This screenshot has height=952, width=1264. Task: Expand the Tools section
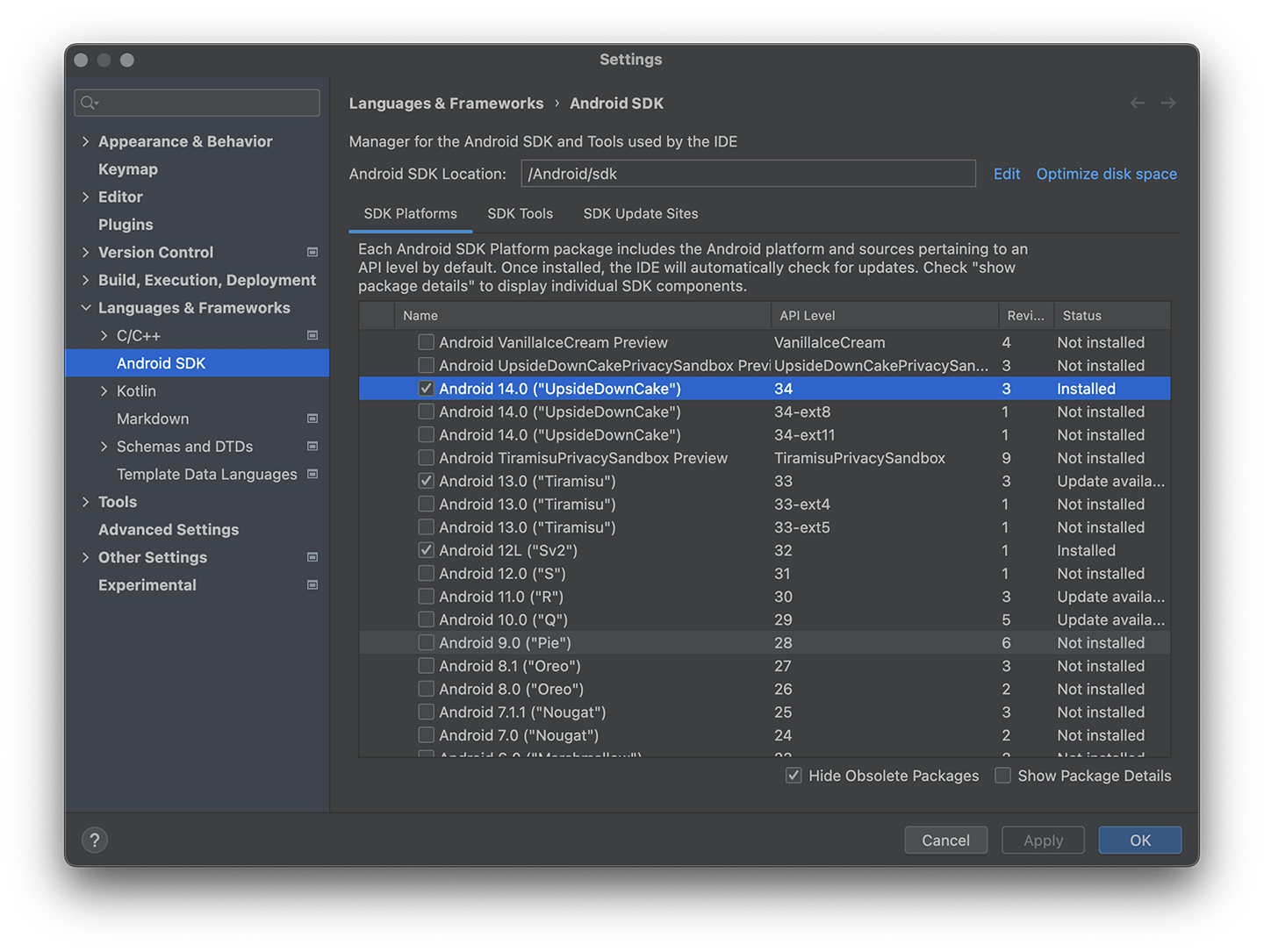coord(85,501)
